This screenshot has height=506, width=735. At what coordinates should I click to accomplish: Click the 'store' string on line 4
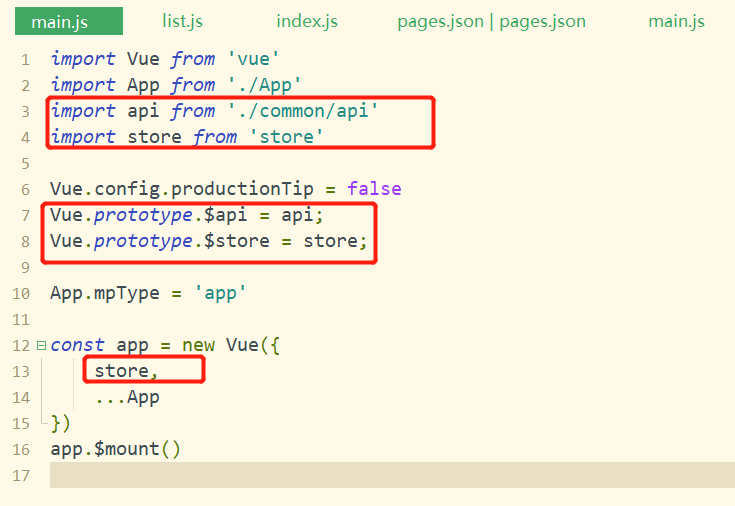[284, 137]
